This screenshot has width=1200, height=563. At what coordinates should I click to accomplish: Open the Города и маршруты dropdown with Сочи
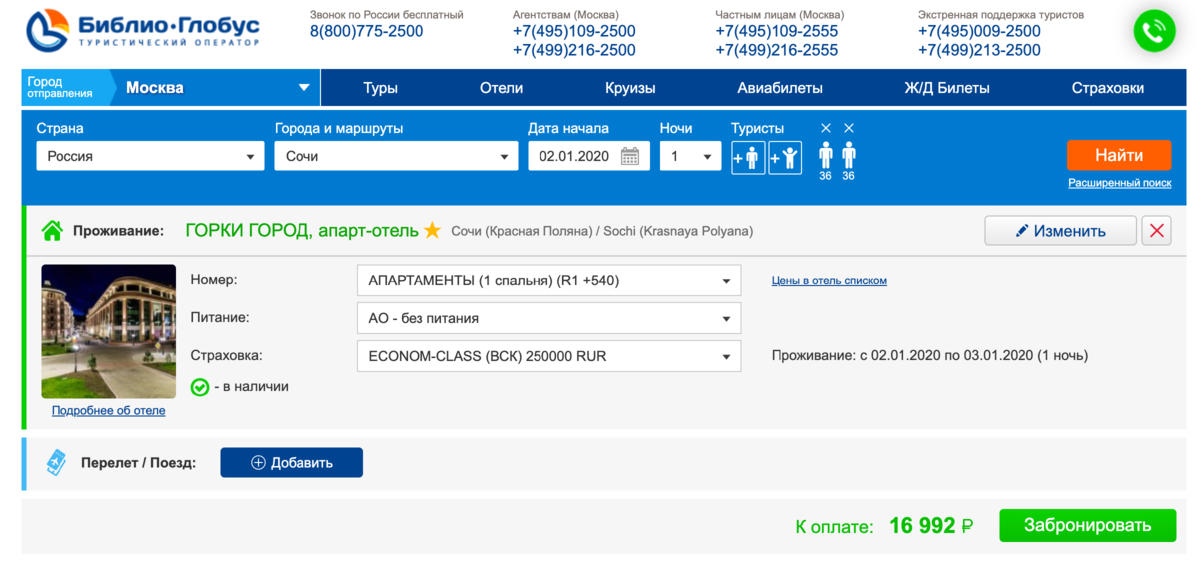point(397,156)
